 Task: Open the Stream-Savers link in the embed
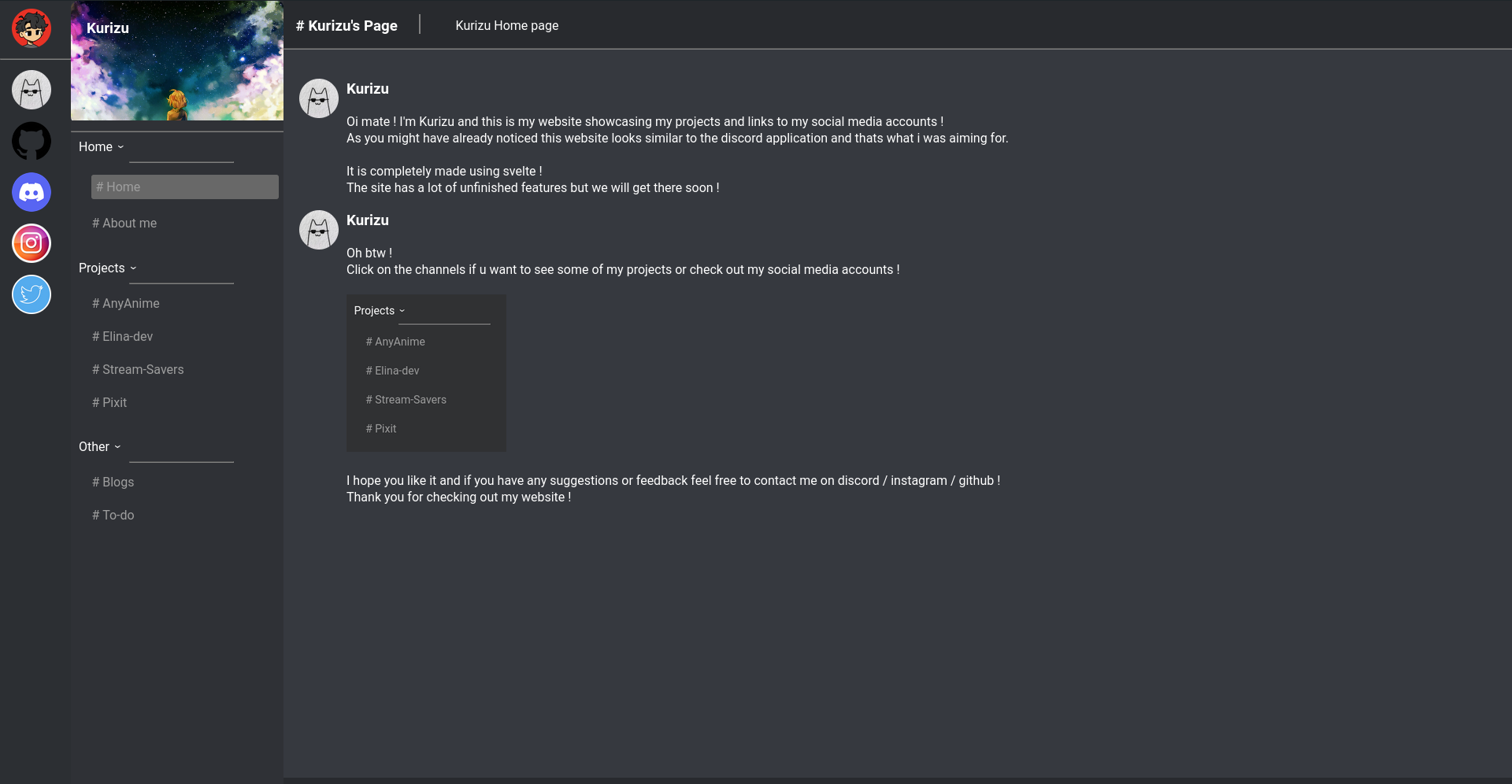click(406, 399)
